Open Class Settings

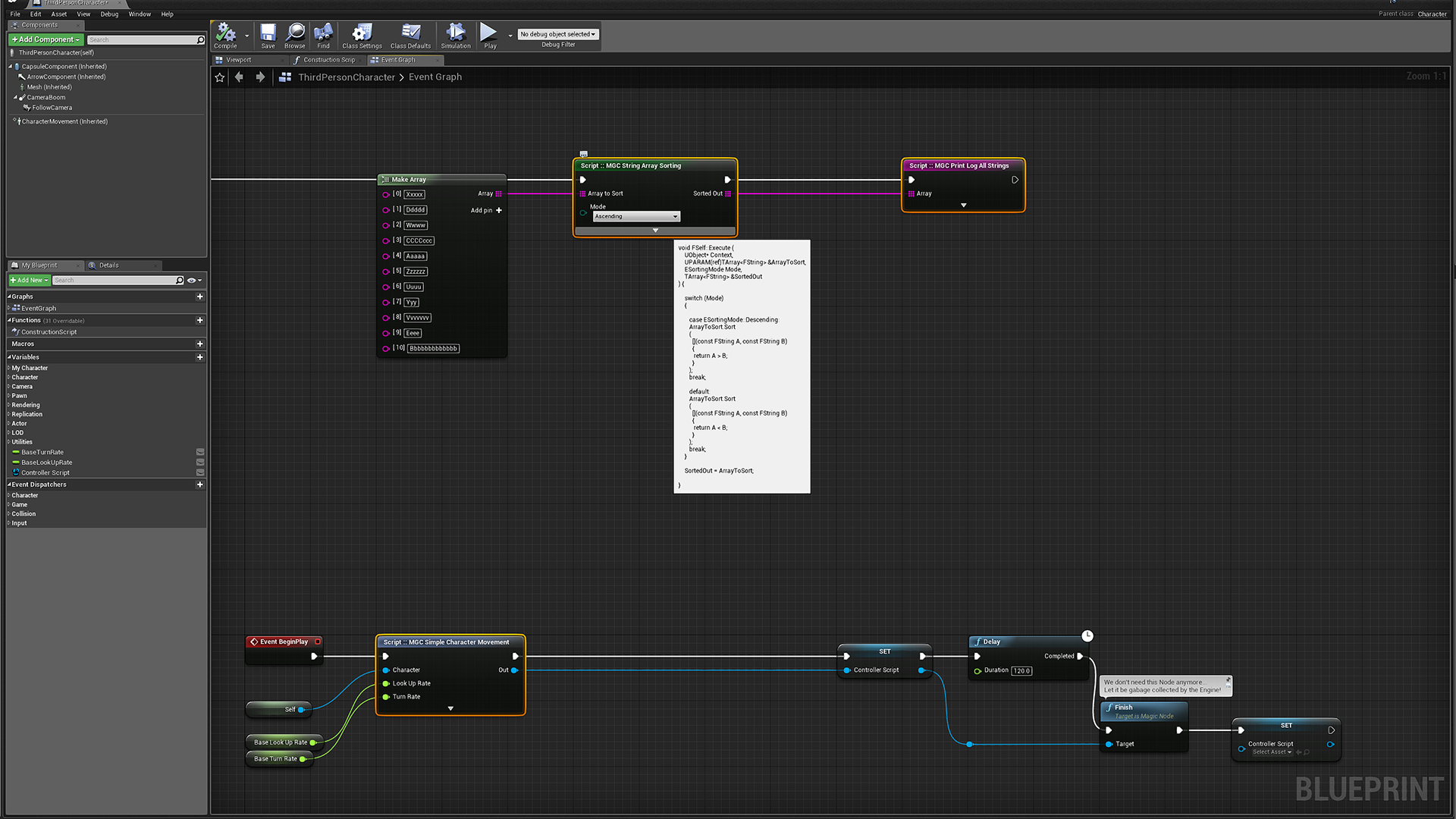[362, 35]
